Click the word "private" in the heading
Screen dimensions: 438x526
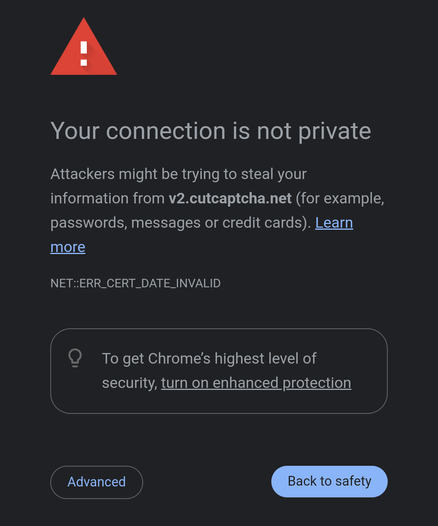pos(334,132)
